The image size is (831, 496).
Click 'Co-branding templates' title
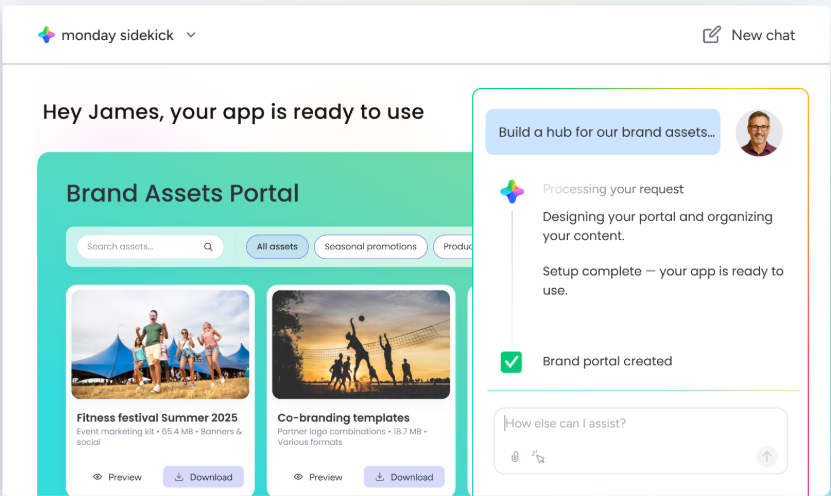[x=343, y=418]
